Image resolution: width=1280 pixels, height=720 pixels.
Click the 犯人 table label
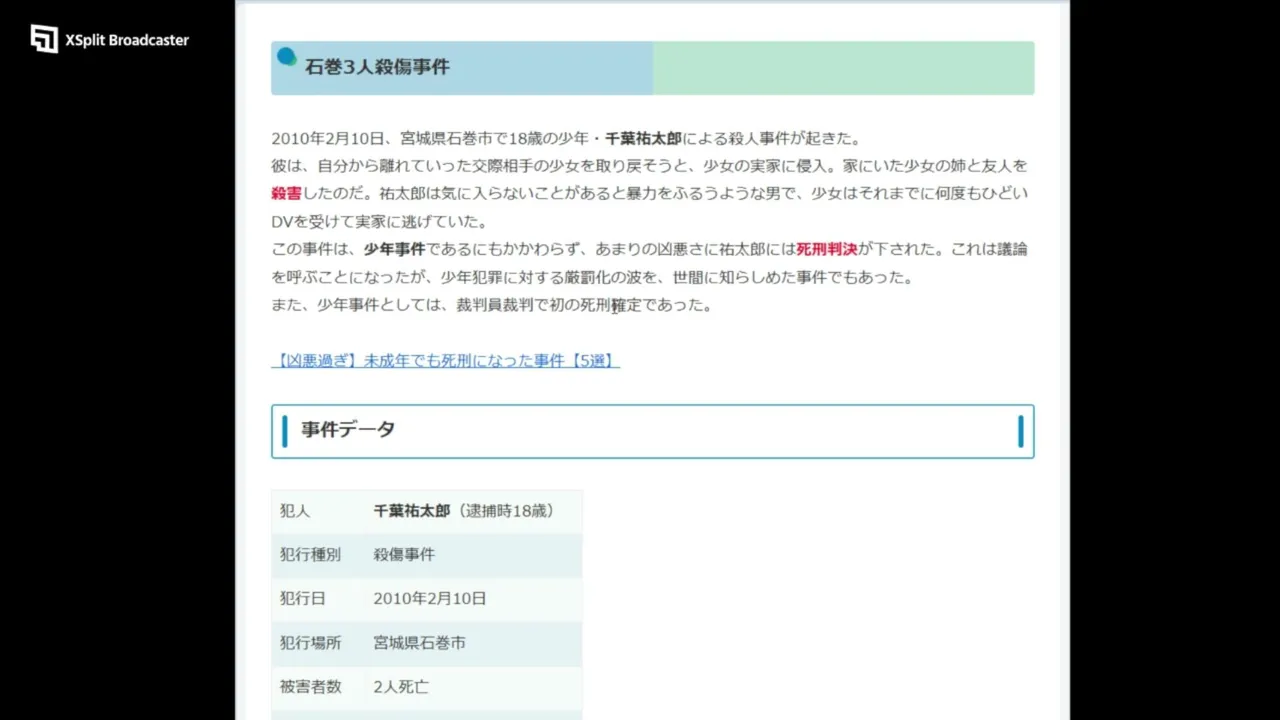point(295,511)
